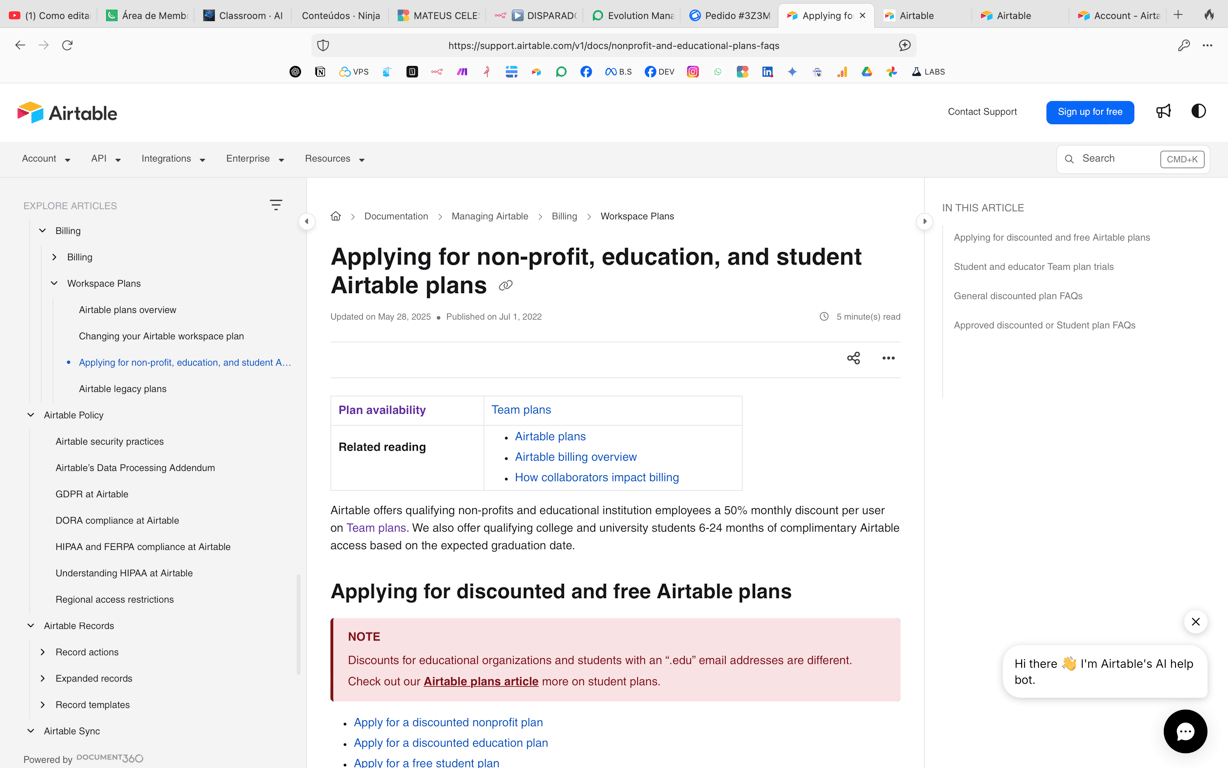The width and height of the screenshot is (1228, 768).
Task: Switch to the Evolution Manager browser tab
Action: pos(632,15)
